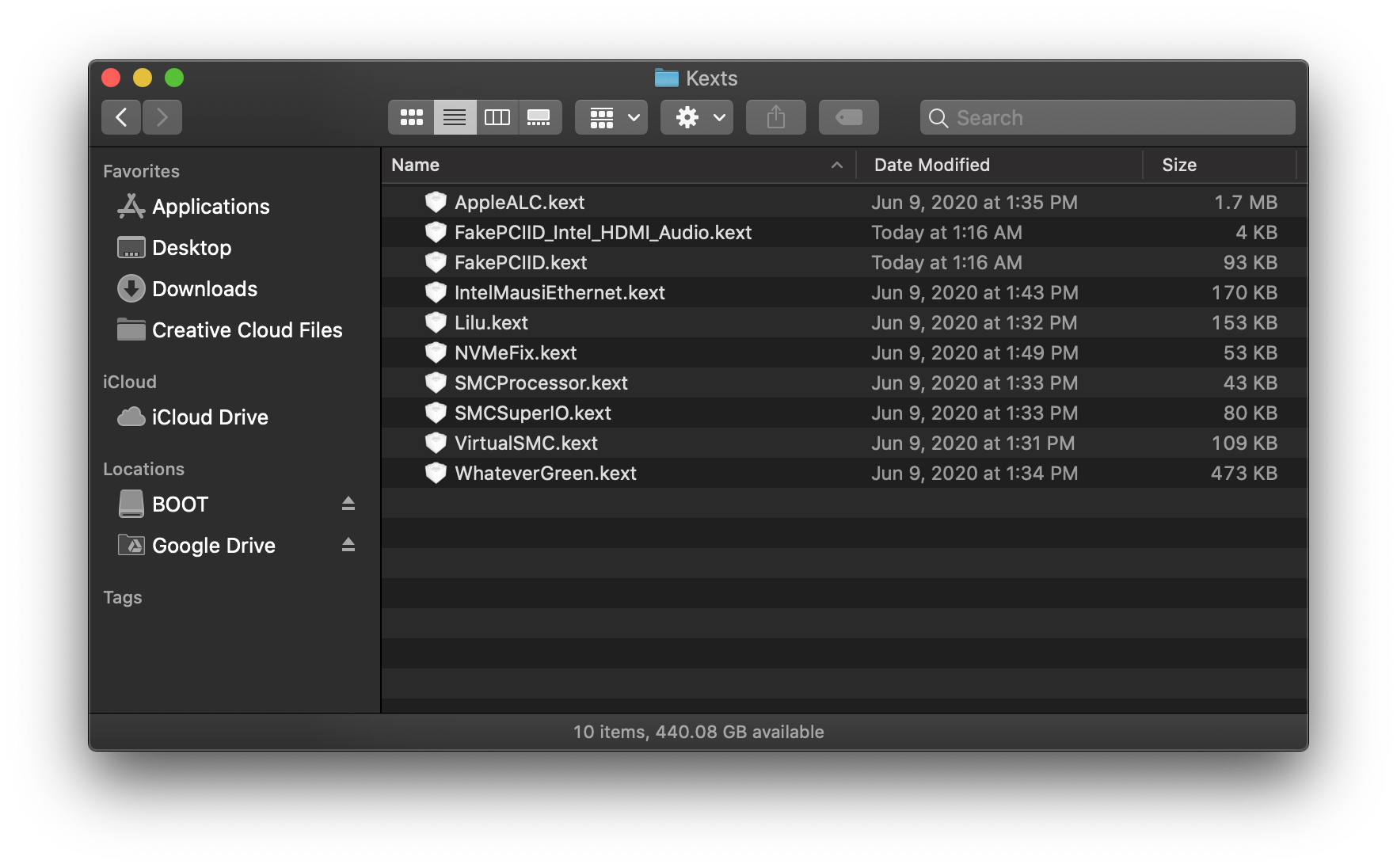This screenshot has height=868, width=1397.
Task: Select the FakePCIID.kext file name
Action: click(520, 263)
